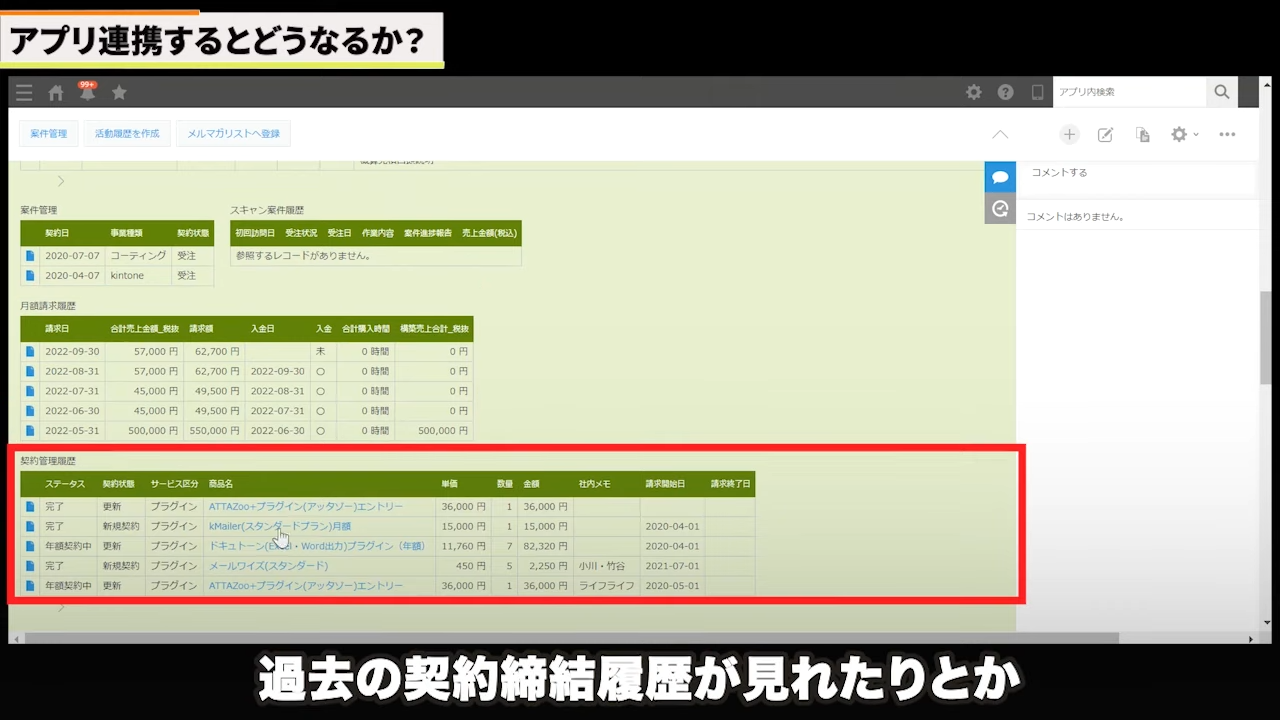This screenshot has height=720, width=1280.
Task: Open the favorites star in the header
Action: [x=119, y=93]
